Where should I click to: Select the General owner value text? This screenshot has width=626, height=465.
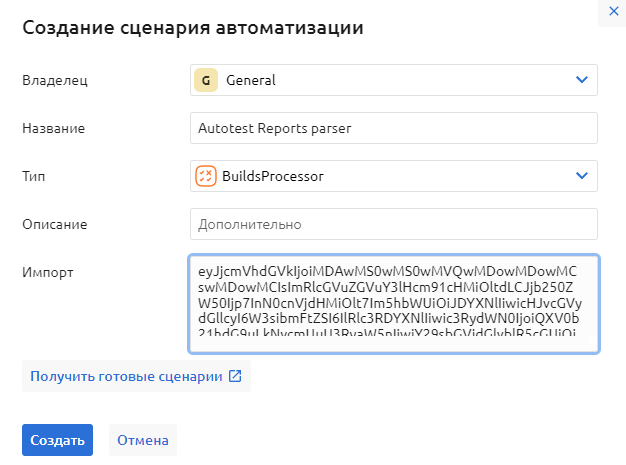[251, 80]
